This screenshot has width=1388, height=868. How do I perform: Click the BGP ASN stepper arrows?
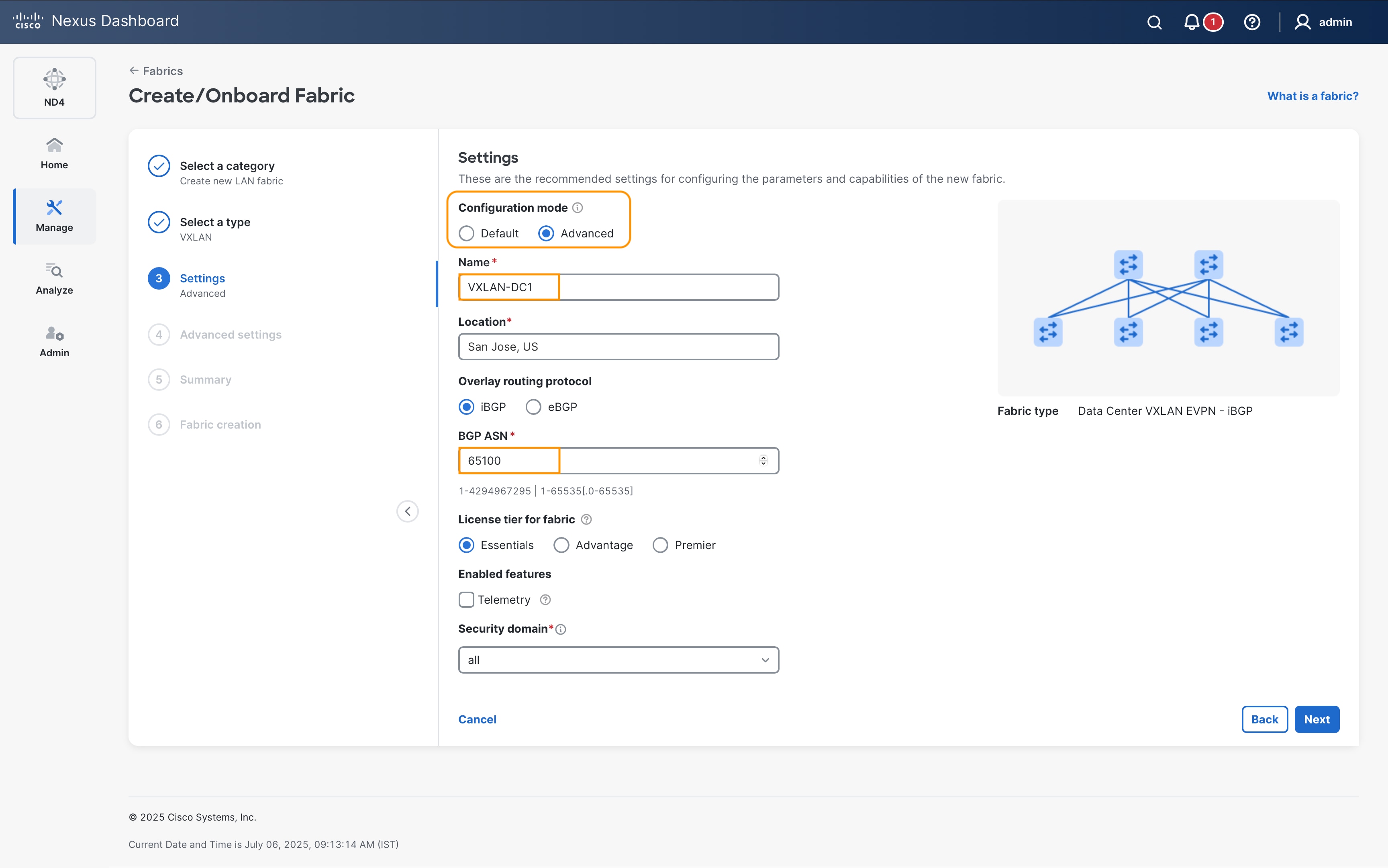(x=763, y=460)
